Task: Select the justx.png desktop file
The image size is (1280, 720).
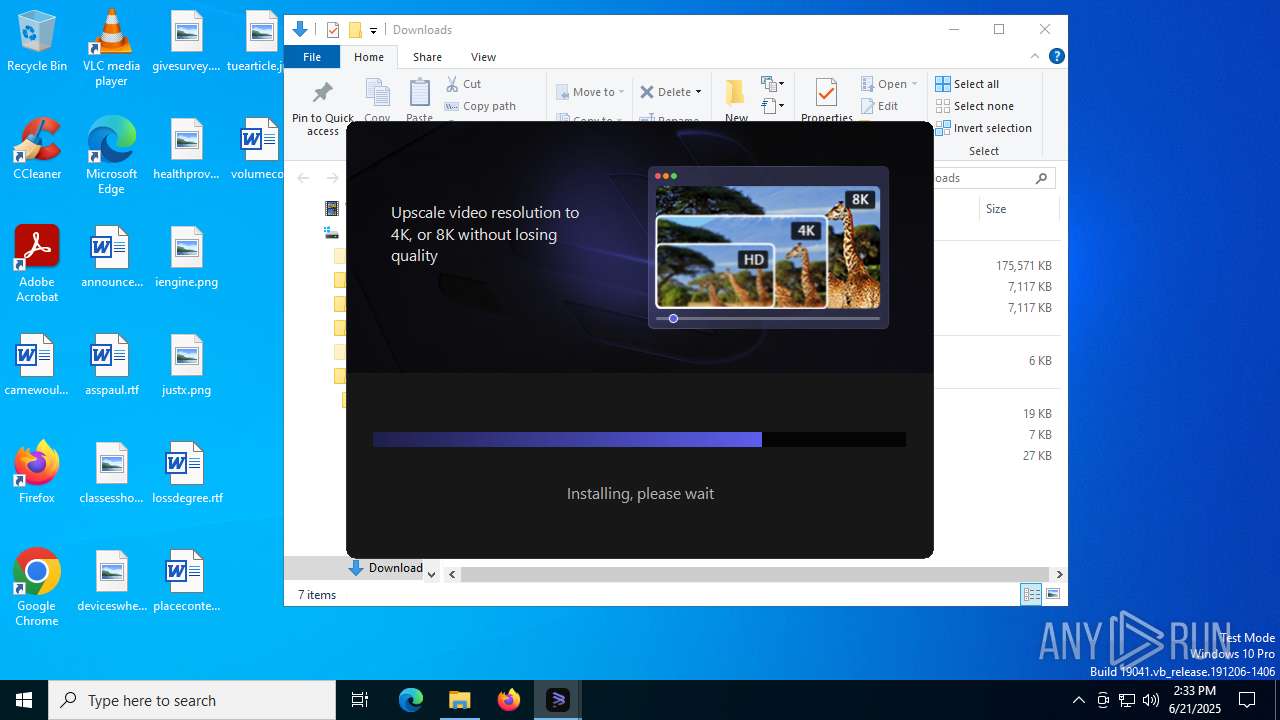Action: coord(187,366)
